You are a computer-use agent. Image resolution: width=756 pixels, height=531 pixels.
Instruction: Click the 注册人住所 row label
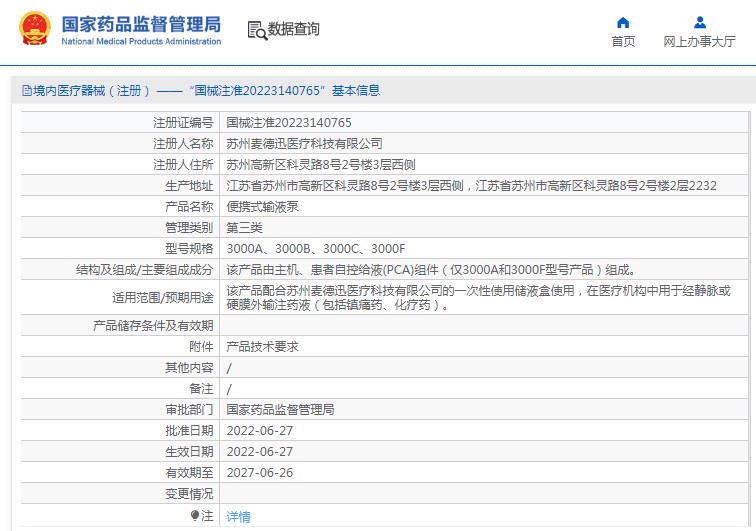coord(183,165)
